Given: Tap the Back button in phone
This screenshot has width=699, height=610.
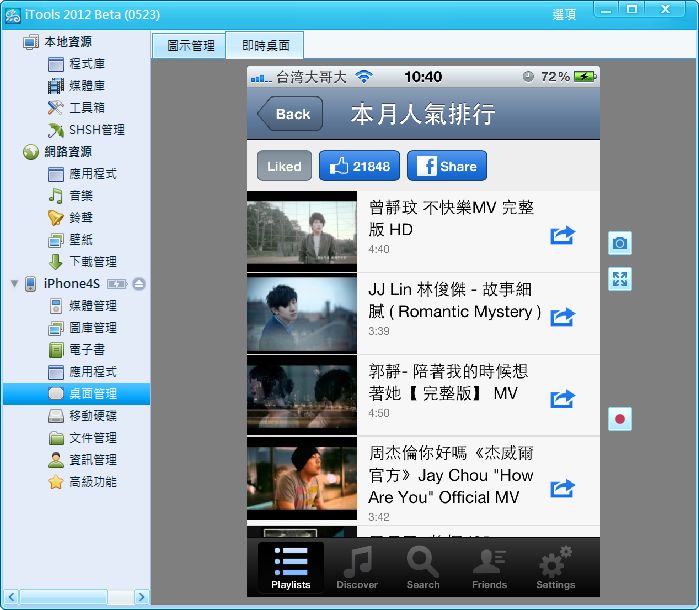Looking at the screenshot, I should (290, 114).
